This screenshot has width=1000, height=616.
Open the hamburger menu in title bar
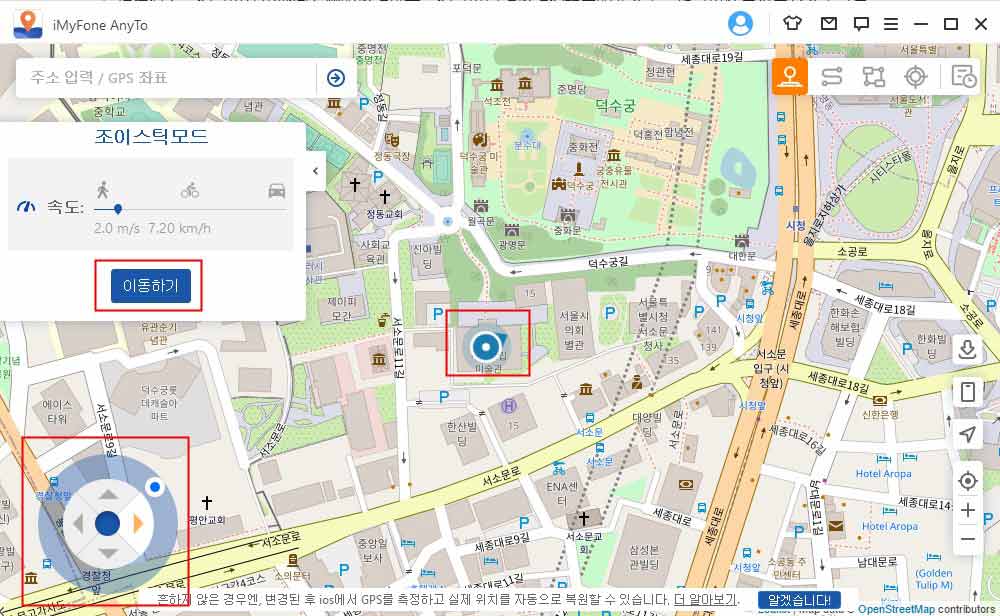[x=891, y=24]
